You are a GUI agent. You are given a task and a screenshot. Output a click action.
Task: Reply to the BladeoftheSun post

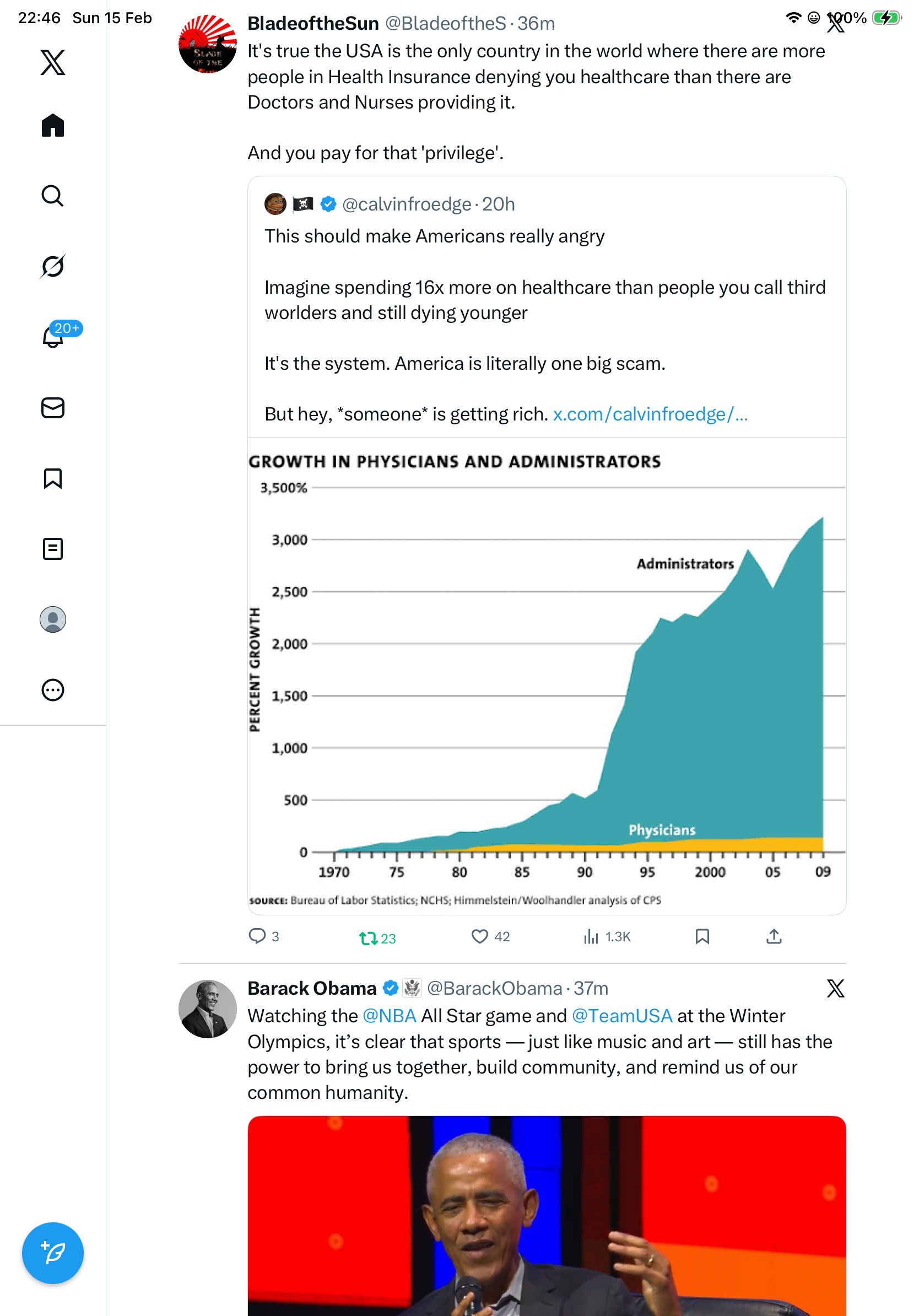coord(257,936)
